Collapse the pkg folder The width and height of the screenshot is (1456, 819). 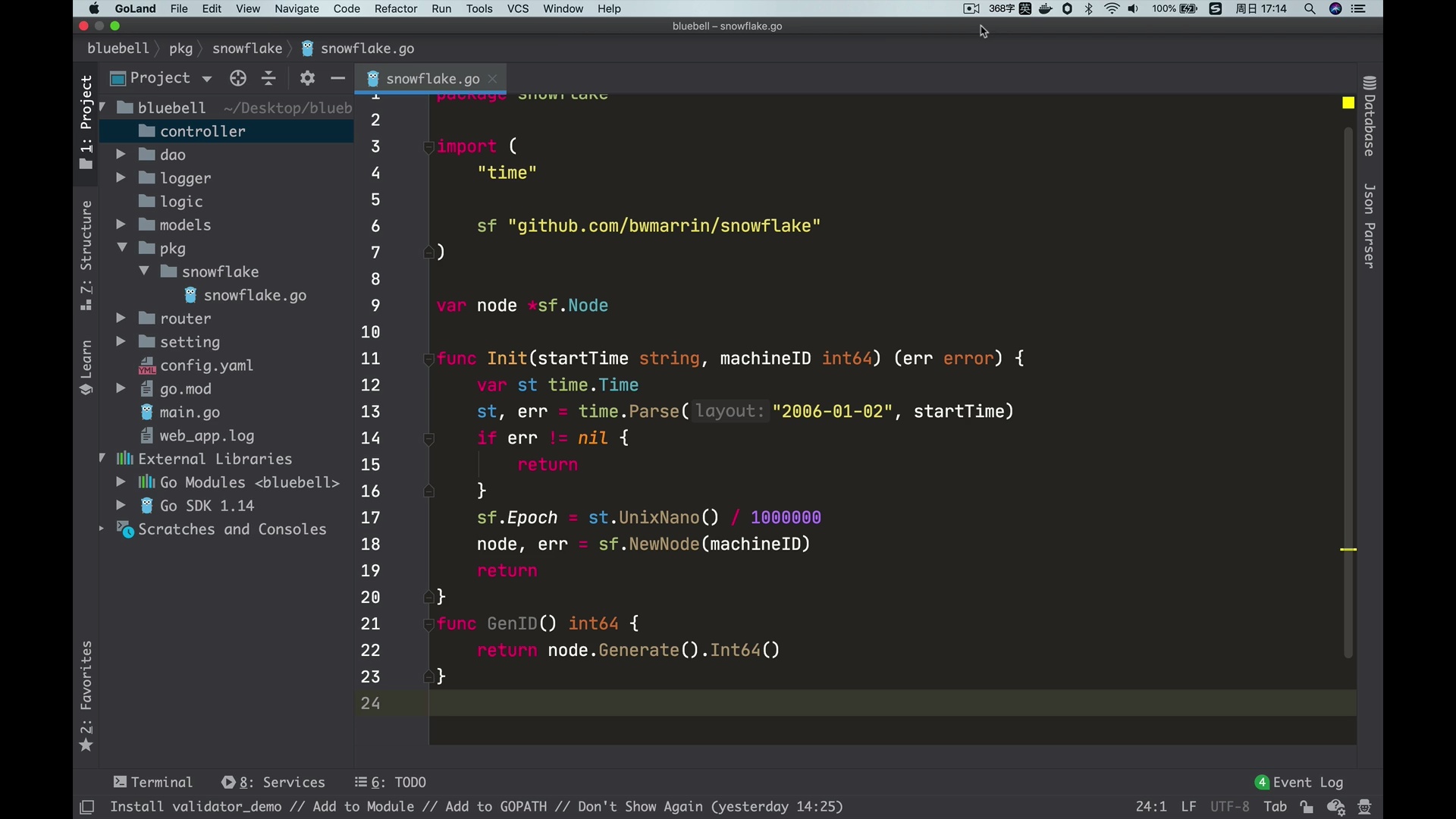click(x=121, y=248)
